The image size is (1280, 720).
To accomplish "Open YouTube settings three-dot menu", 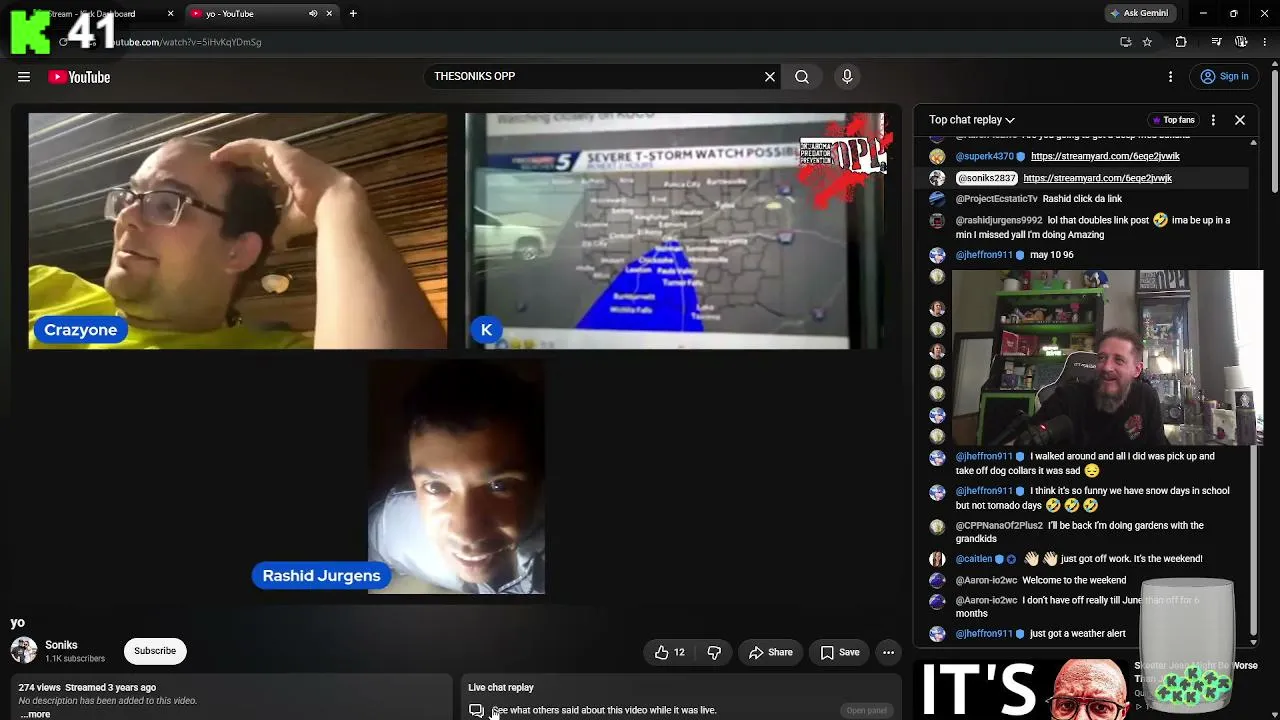I will 1171,77.
